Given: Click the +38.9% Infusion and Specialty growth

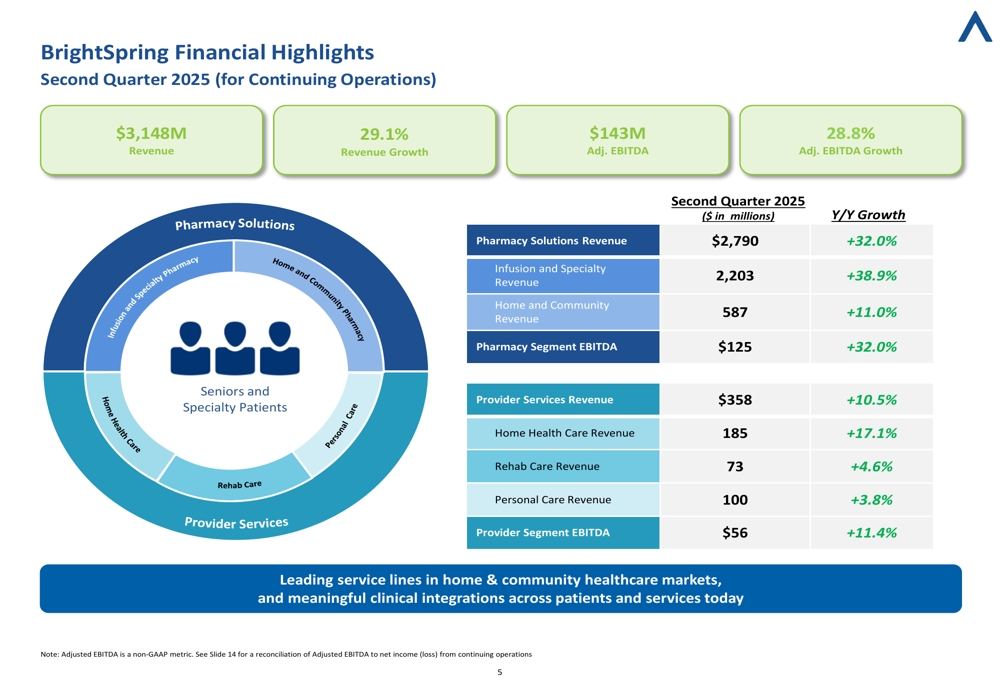Looking at the screenshot, I should (871, 276).
